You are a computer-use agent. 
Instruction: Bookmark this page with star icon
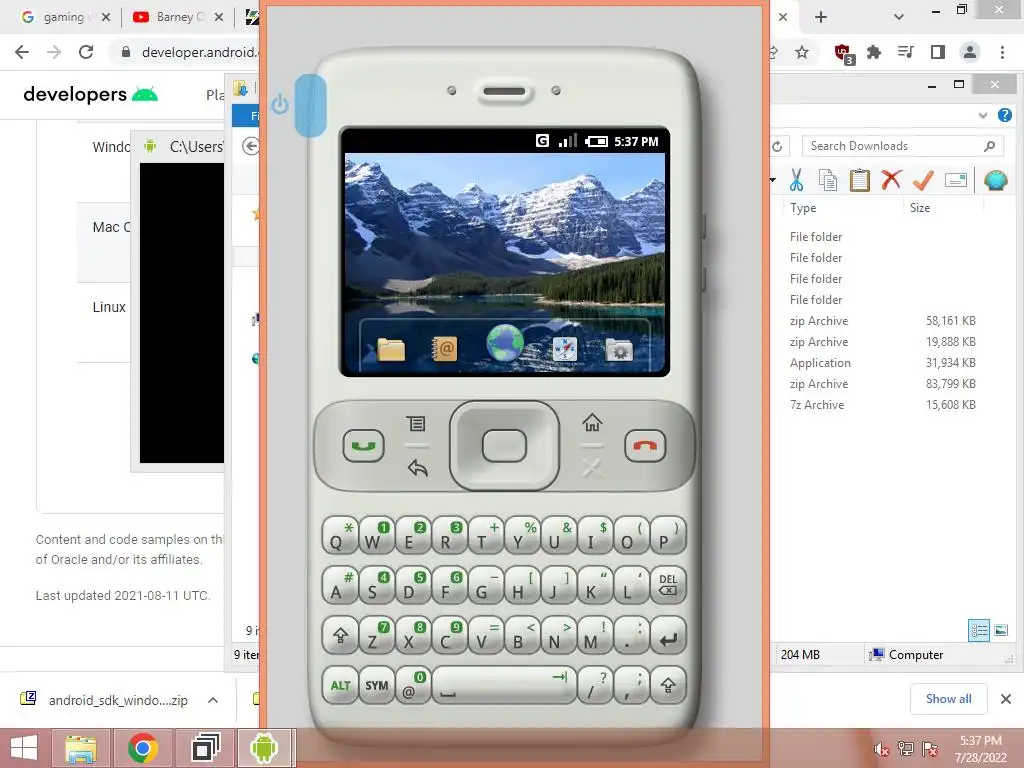point(802,52)
